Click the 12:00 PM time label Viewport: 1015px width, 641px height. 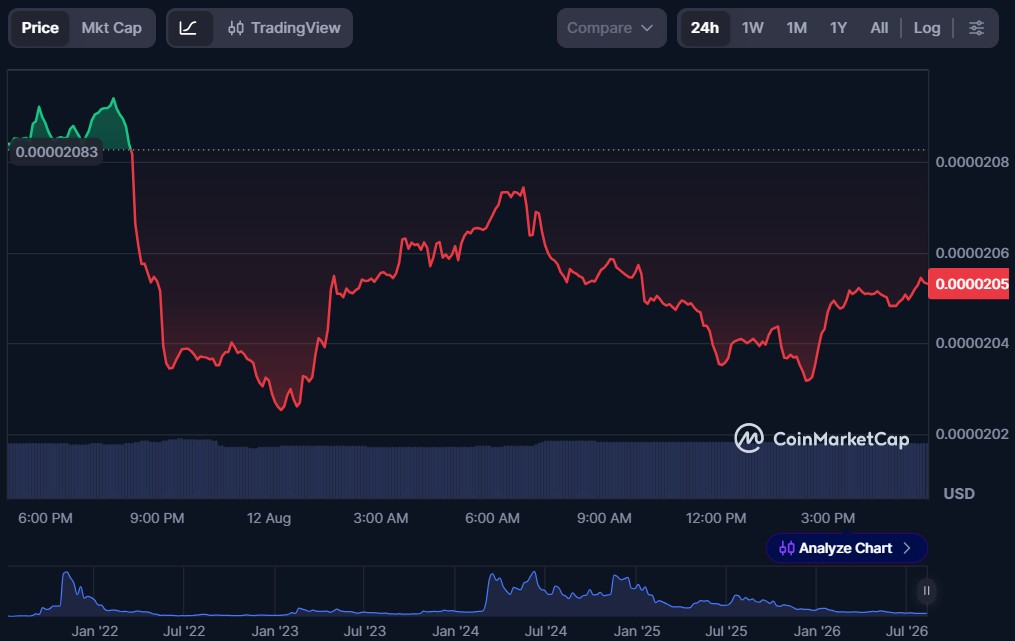(716, 518)
